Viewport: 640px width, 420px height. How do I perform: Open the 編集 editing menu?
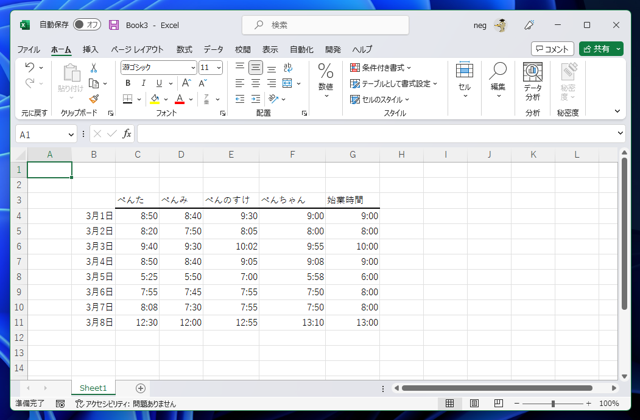click(x=498, y=80)
